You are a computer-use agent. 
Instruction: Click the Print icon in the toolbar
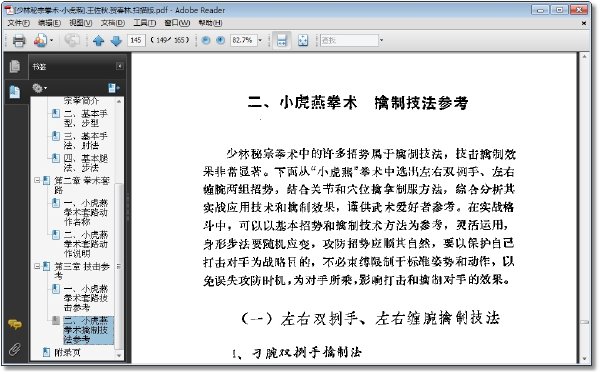tap(19, 40)
